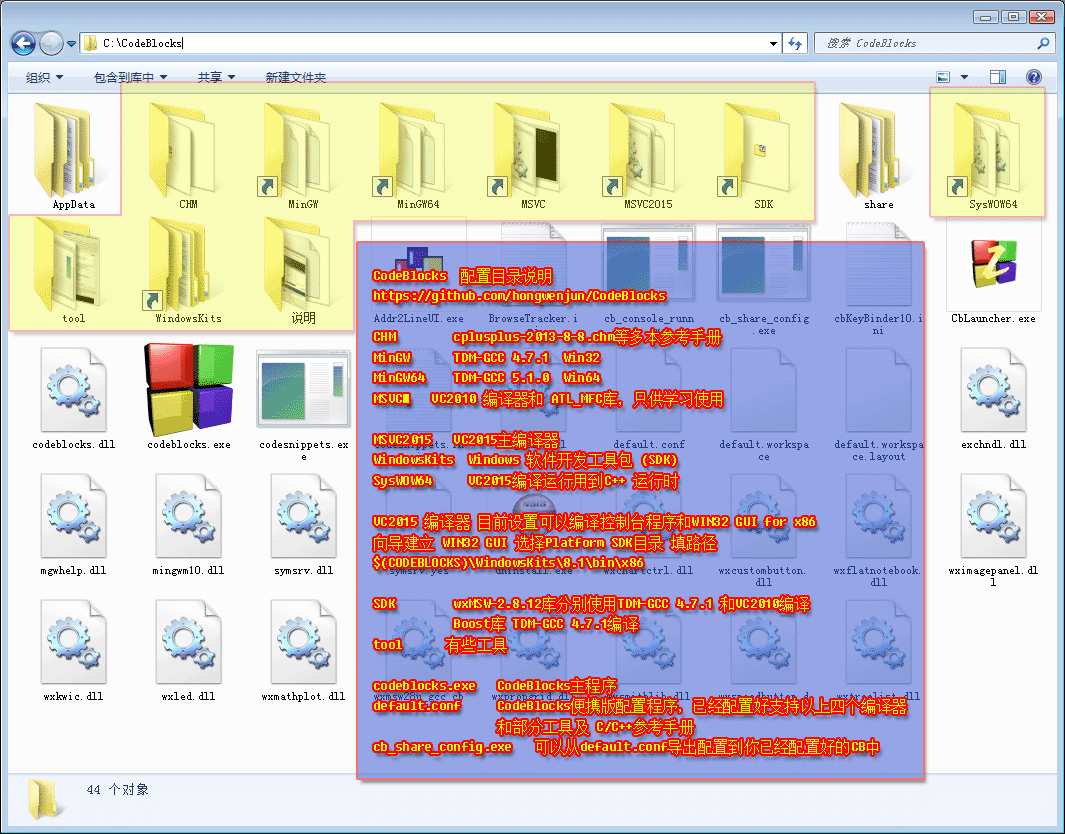Select codeblocks.dll file
The image size is (1065, 834).
click(x=73, y=397)
